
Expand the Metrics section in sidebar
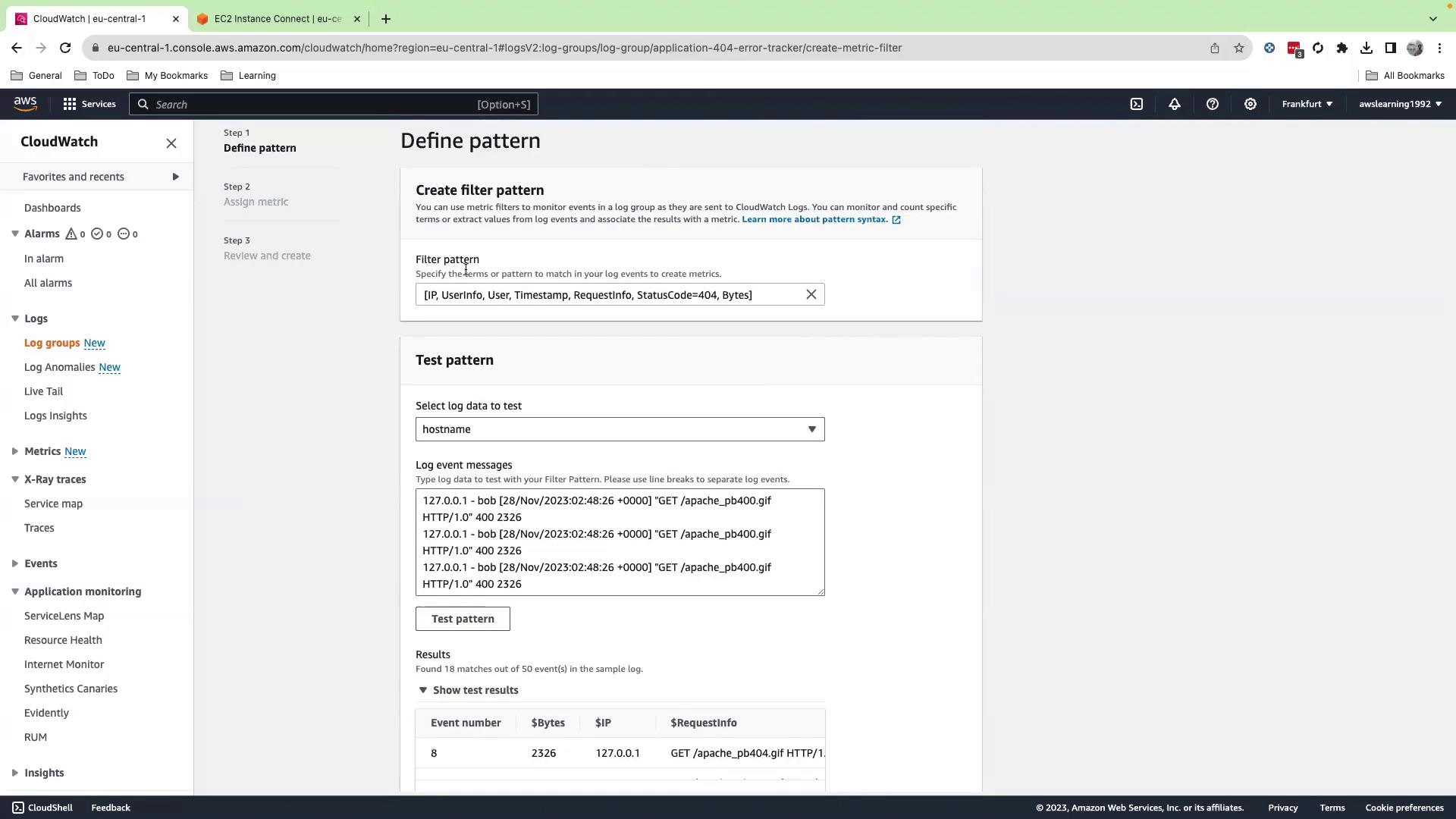(15, 451)
